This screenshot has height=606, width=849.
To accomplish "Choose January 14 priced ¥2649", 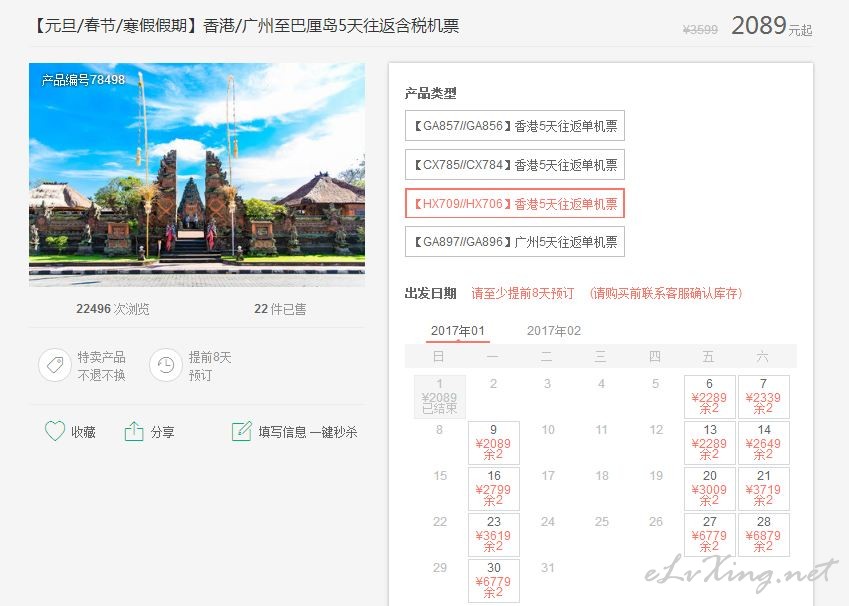I will tap(763, 442).
